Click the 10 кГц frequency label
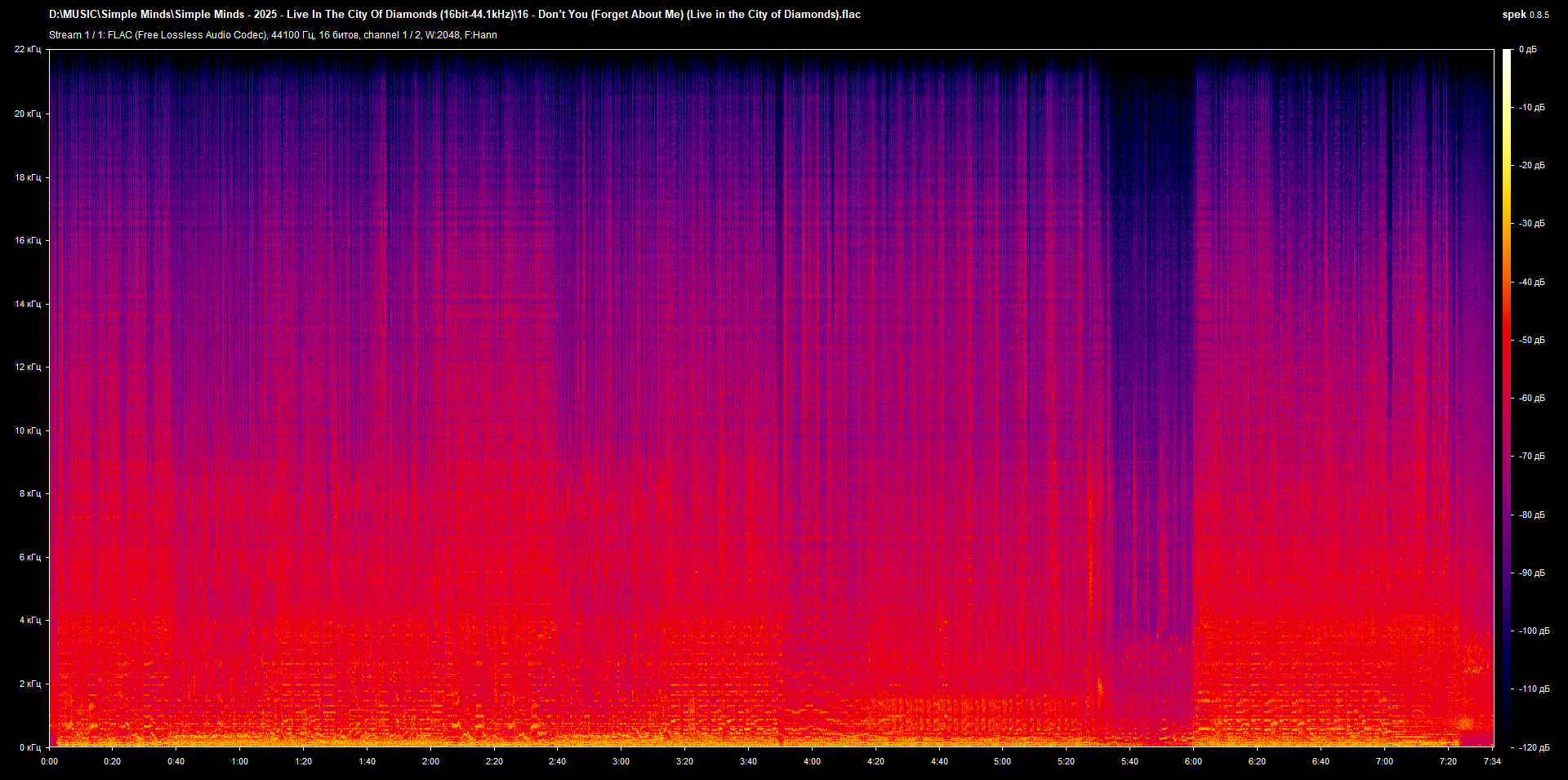Image resolution: width=1568 pixels, height=780 pixels. pos(29,430)
